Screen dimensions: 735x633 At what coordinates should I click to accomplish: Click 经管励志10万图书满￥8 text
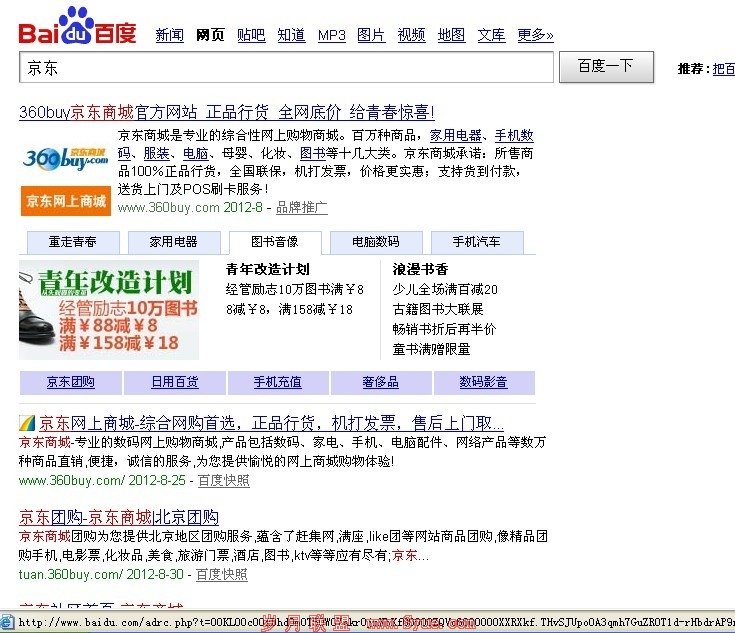point(294,290)
